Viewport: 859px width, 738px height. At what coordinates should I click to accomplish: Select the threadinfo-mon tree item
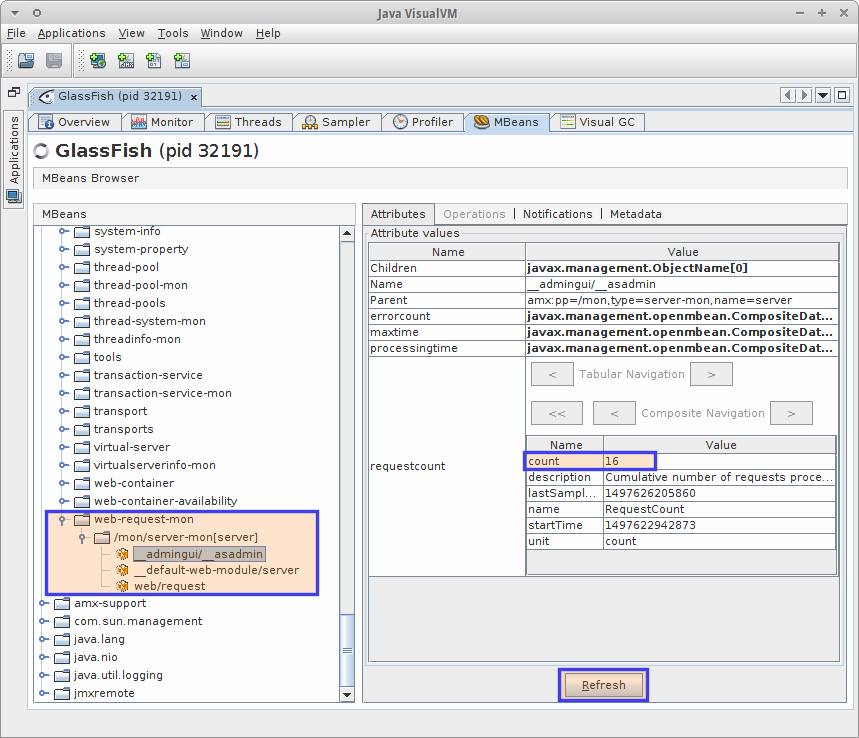(137, 339)
